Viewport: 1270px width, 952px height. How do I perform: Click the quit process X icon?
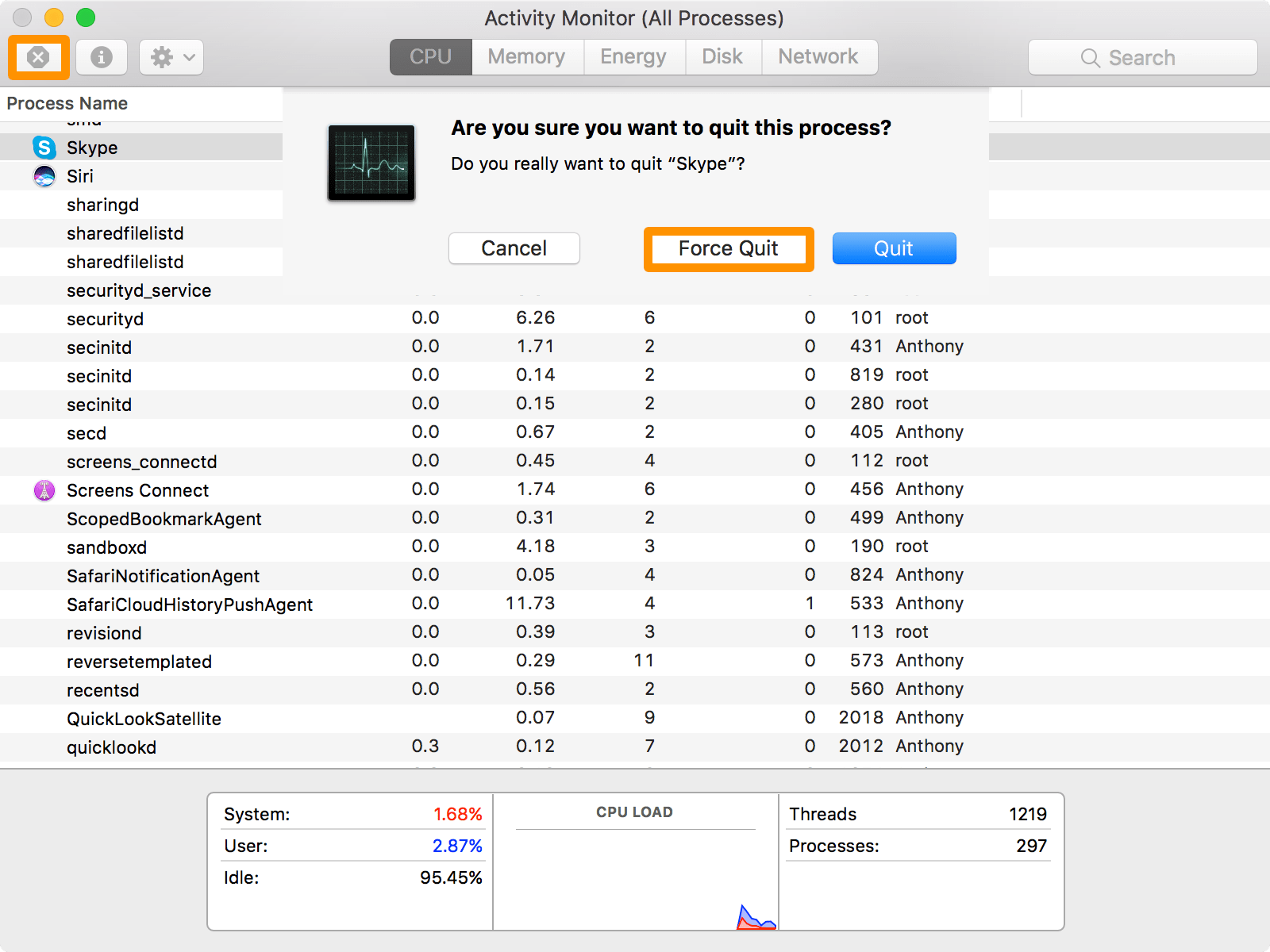coord(38,57)
